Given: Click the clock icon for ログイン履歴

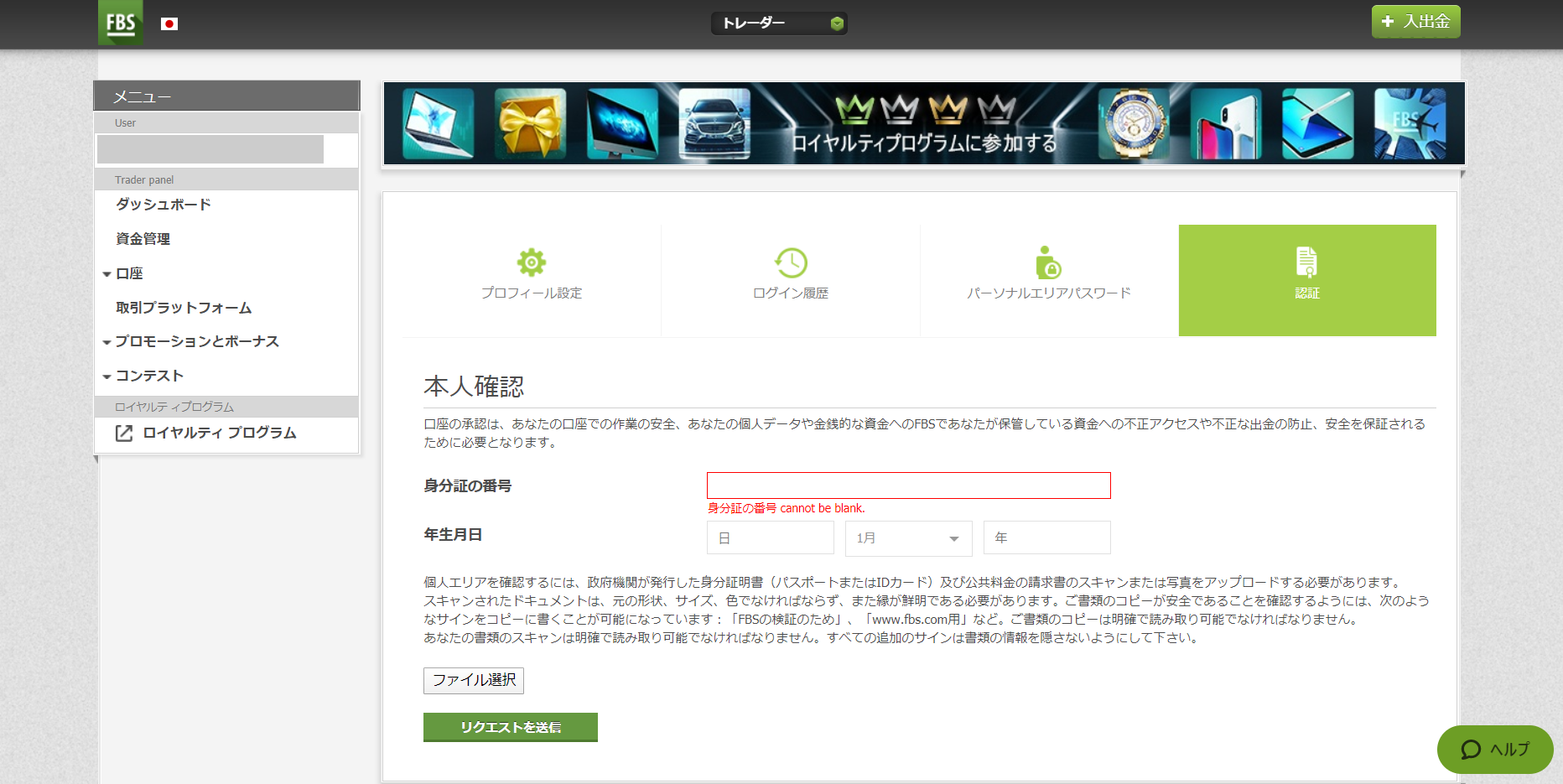Looking at the screenshot, I should coord(791,262).
